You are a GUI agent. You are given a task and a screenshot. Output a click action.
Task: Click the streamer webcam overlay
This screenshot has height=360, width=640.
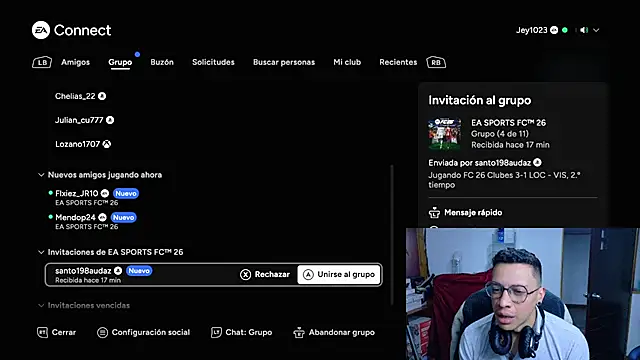click(523, 294)
